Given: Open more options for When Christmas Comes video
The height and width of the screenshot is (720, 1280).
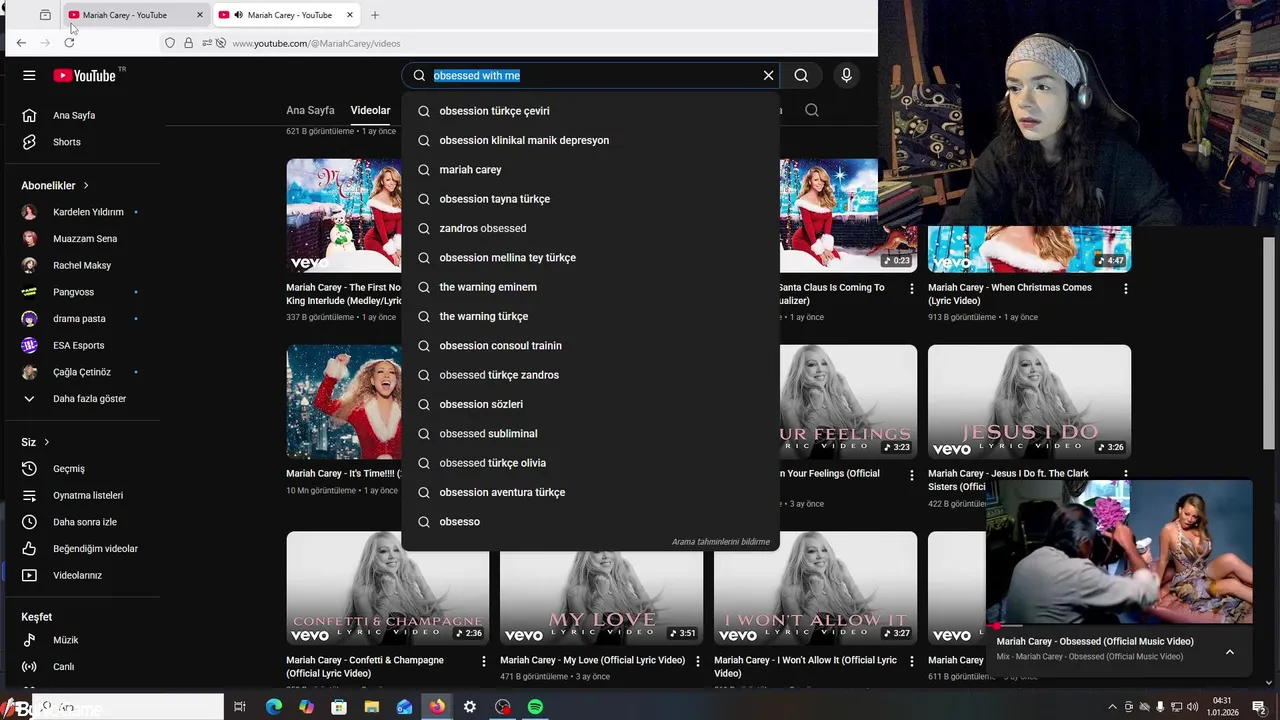Looking at the screenshot, I should [1126, 288].
